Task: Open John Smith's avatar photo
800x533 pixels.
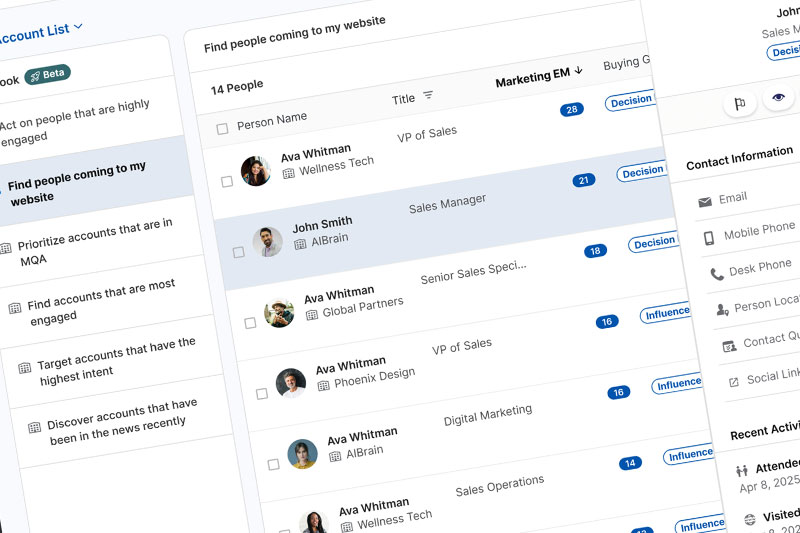Action: click(x=267, y=241)
